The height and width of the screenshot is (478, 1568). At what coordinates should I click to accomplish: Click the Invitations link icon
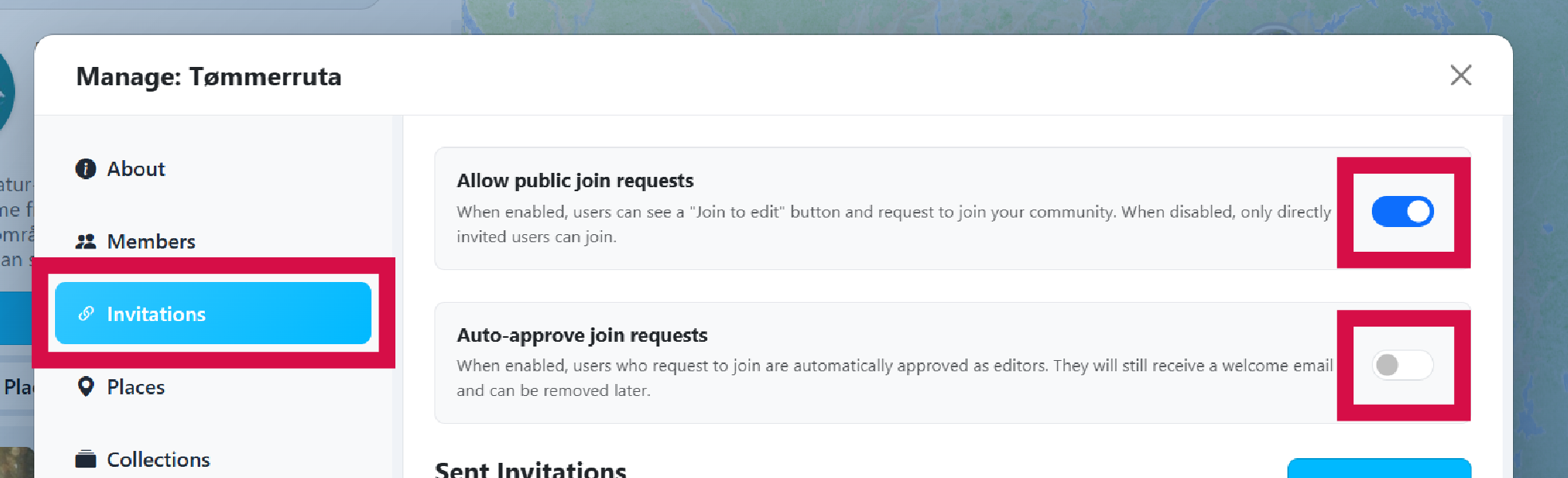(x=86, y=314)
